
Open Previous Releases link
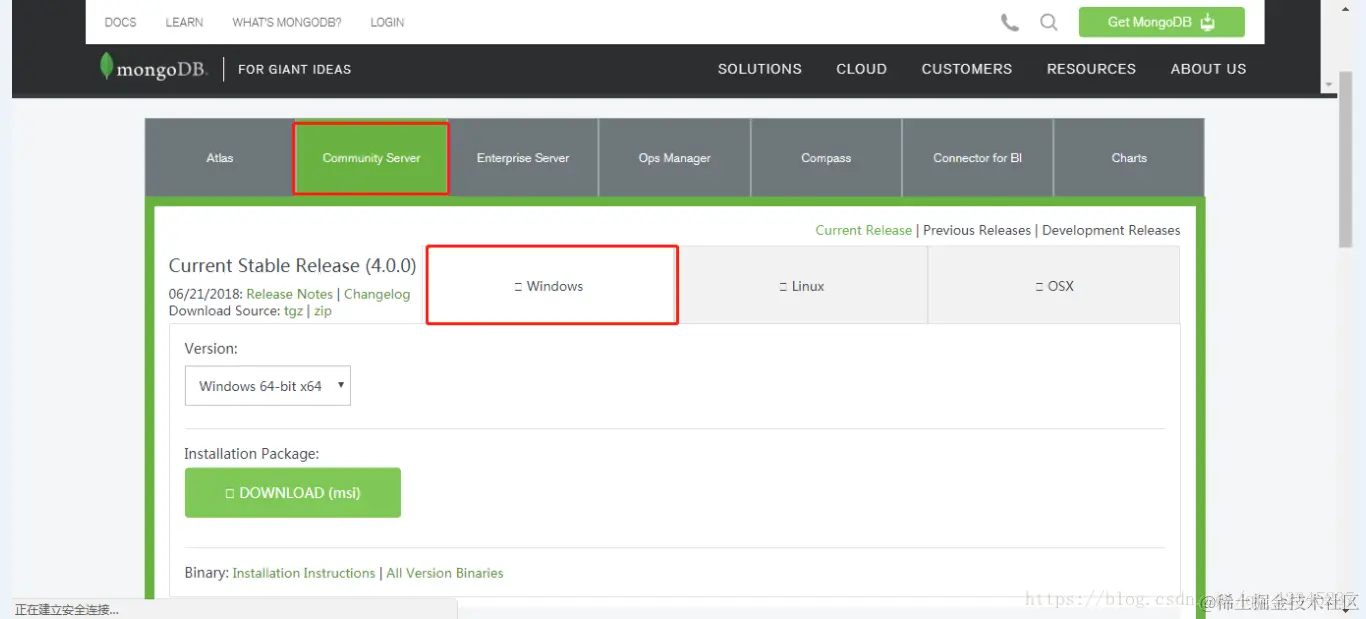pyautogui.click(x=976, y=230)
